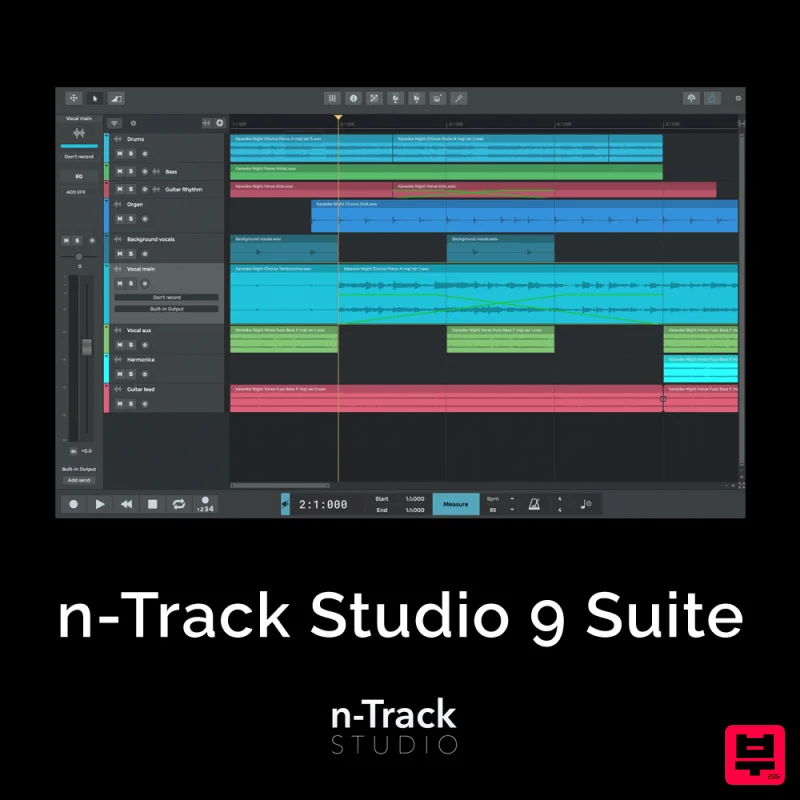Image resolution: width=800 pixels, height=800 pixels.
Task: Click the count-in 1234 icon in transport bar
Action: pos(207,506)
